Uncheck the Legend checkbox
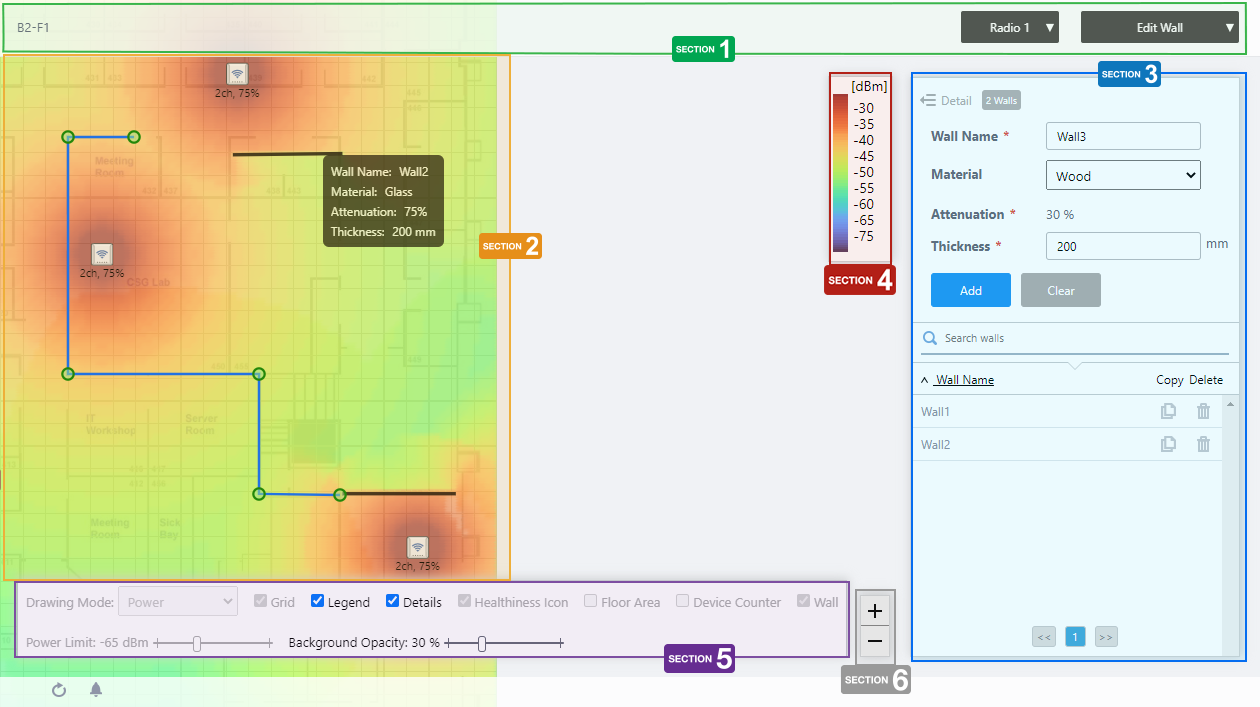The height and width of the screenshot is (707, 1260). (318, 602)
